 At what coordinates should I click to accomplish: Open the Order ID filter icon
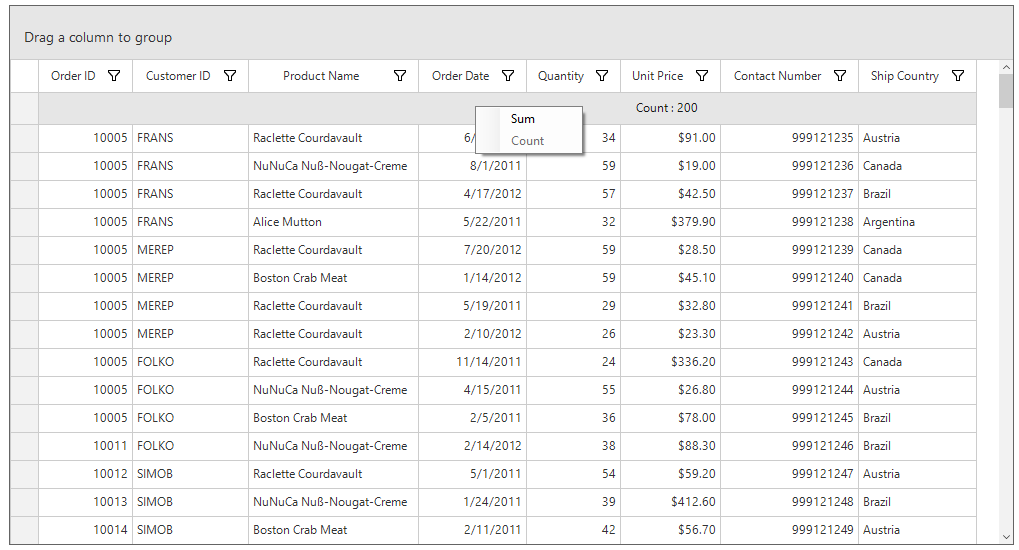(114, 76)
